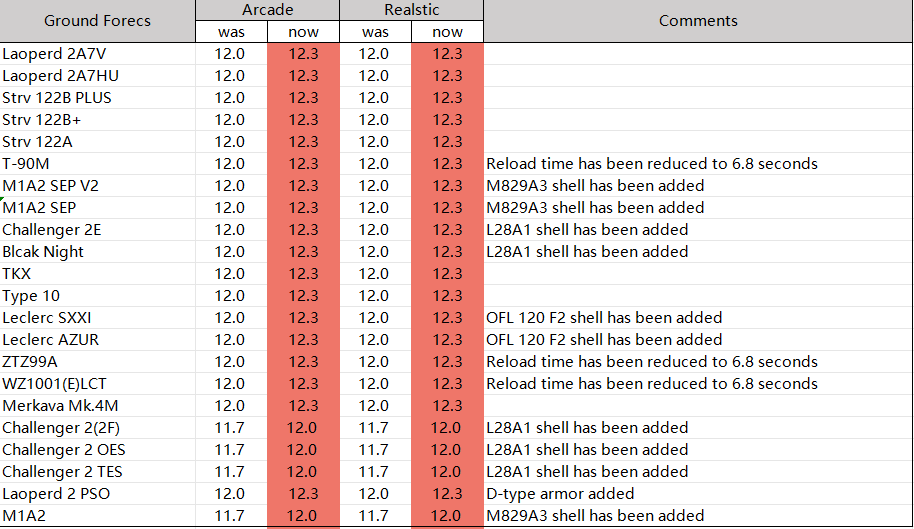Viewport: 914px width, 529px height.
Task: Click Challenger 2E L28A1 shell comment
Action: point(587,230)
